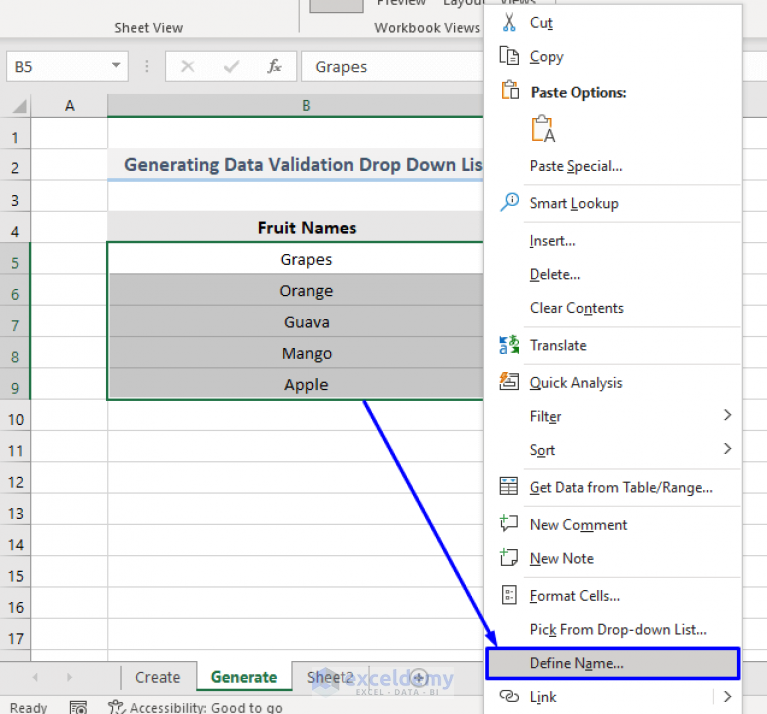
Task: Select column A header
Action: [69, 106]
